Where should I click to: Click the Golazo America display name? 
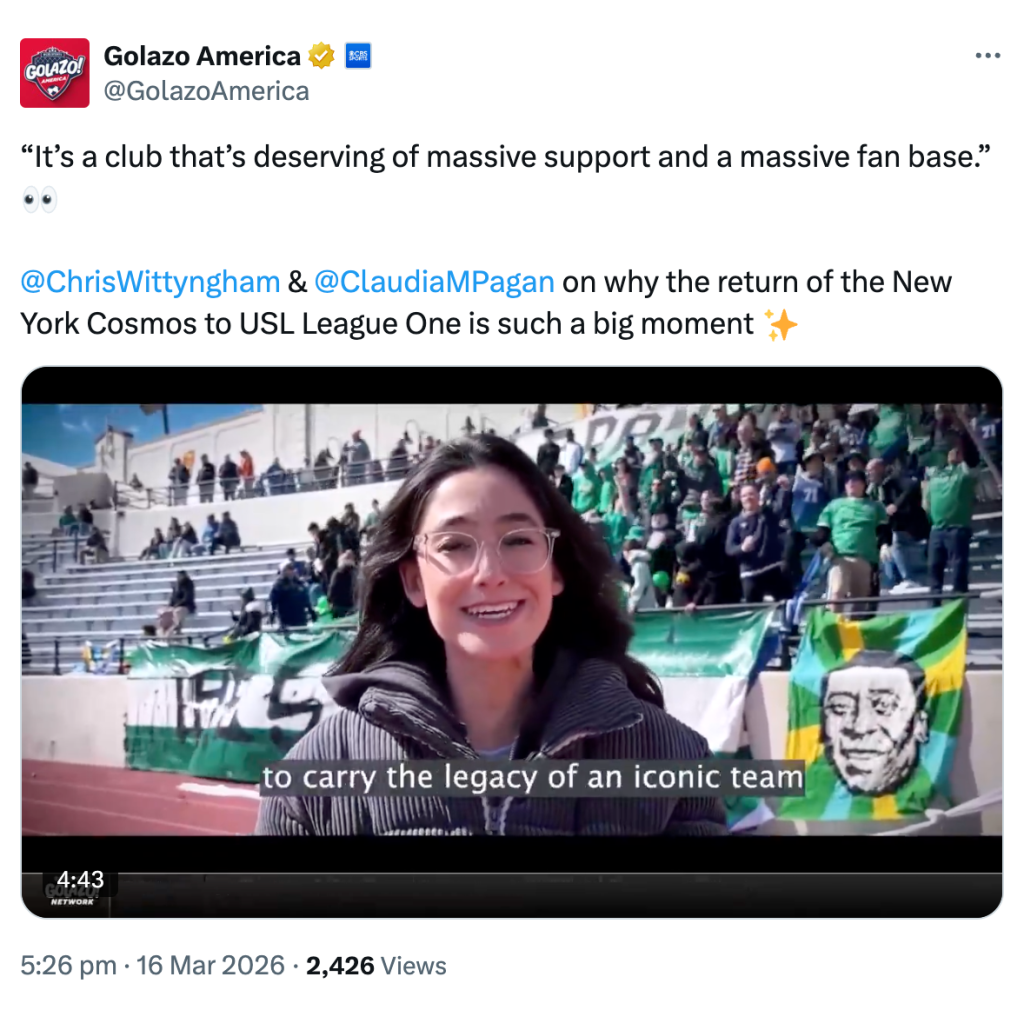pyautogui.click(x=202, y=56)
